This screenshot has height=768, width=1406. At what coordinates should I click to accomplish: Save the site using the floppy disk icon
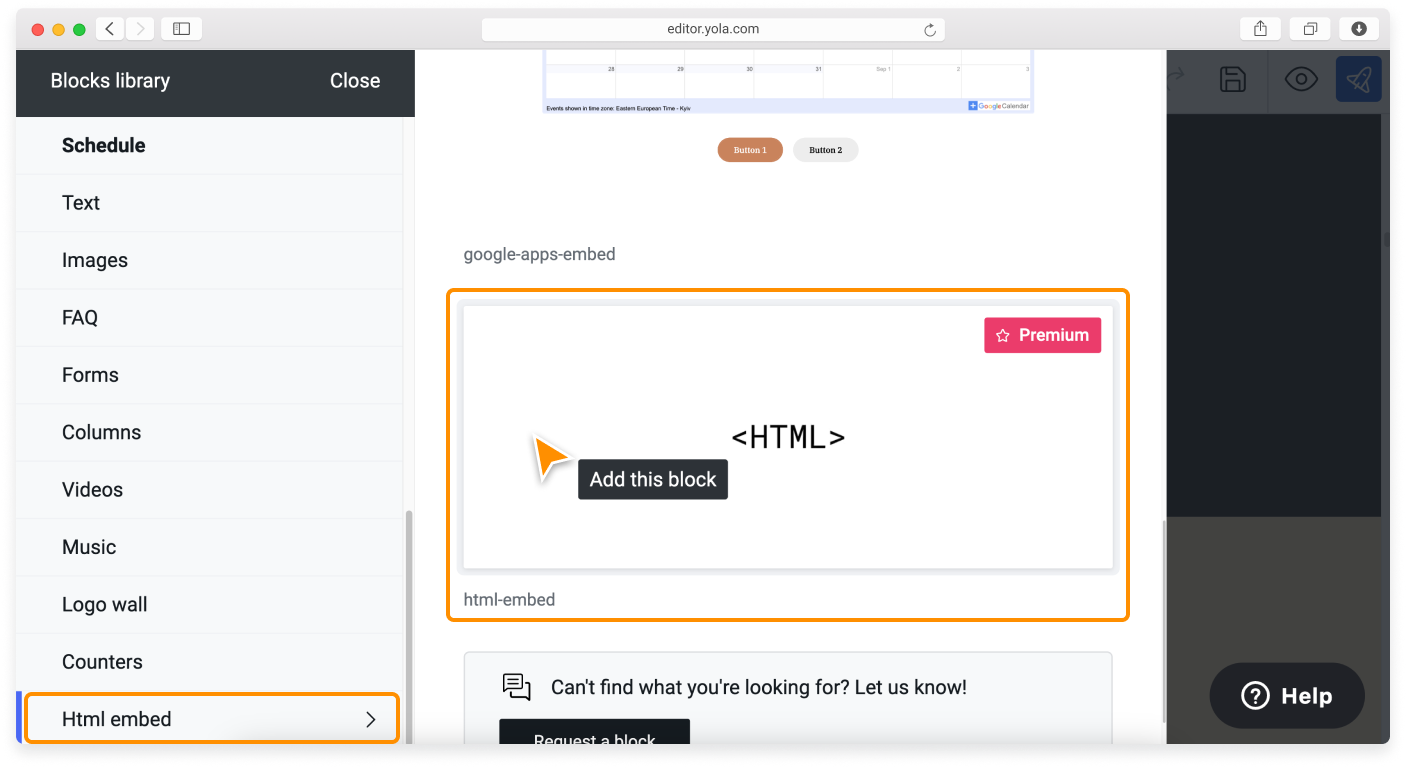(x=1232, y=79)
